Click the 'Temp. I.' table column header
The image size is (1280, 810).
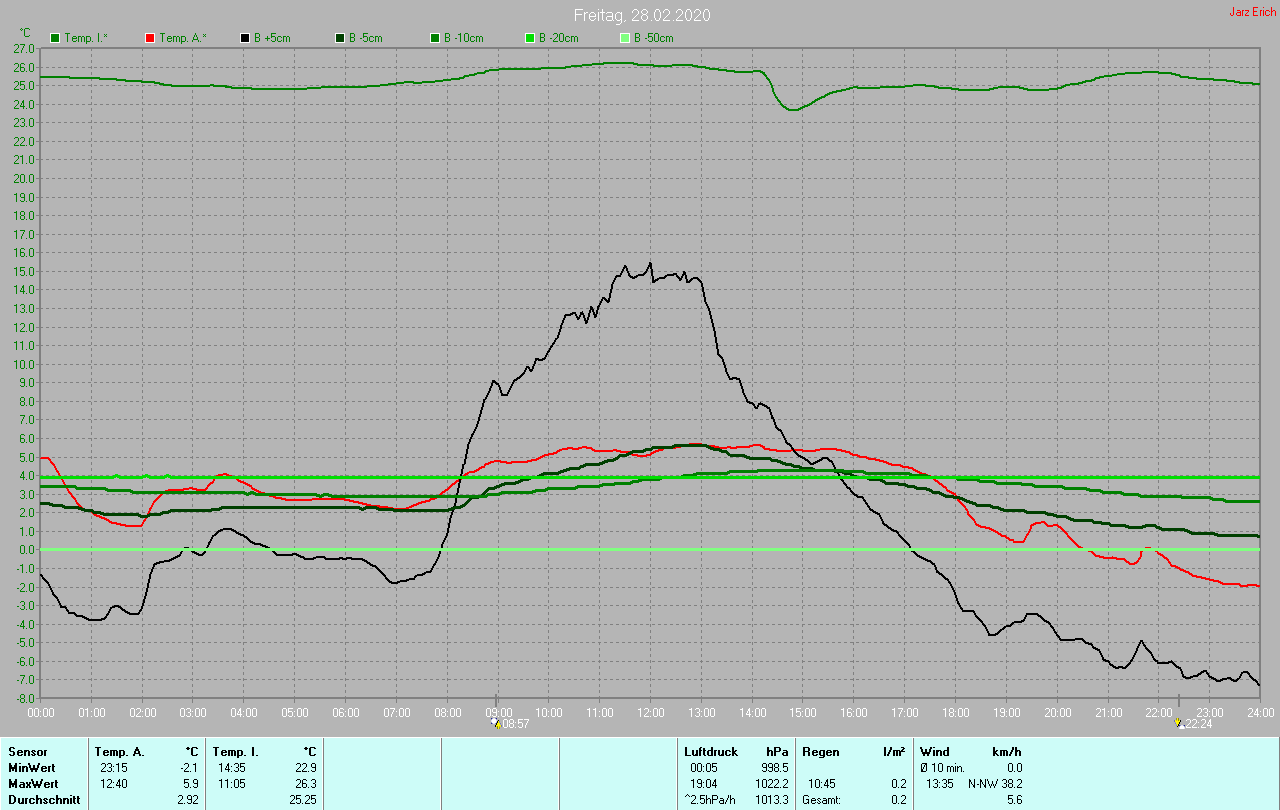[235, 751]
